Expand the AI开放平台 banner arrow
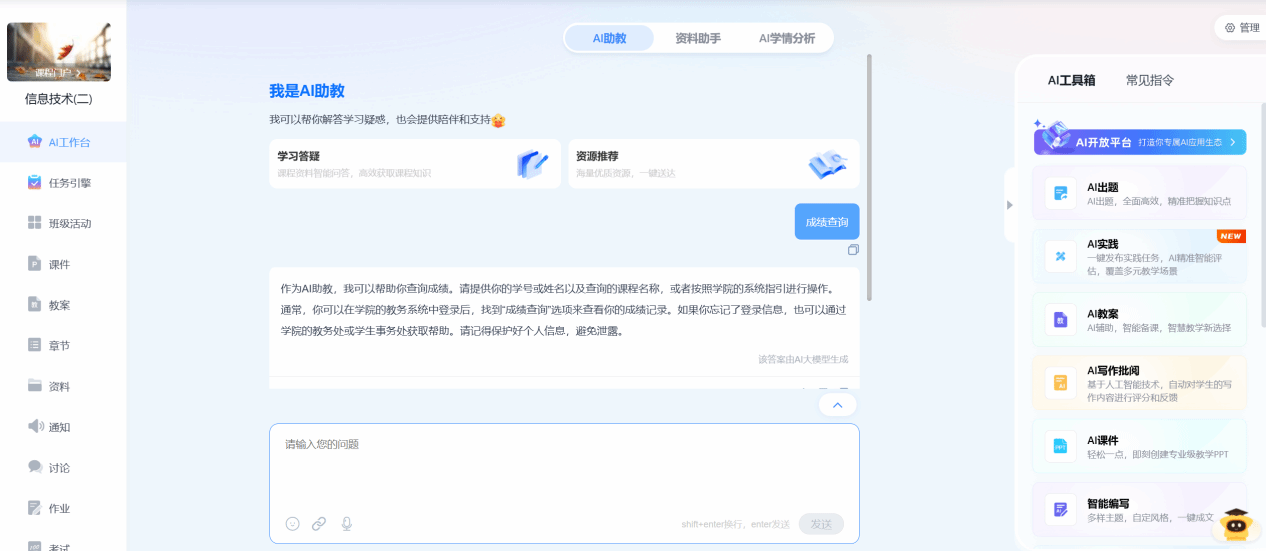 click(1232, 143)
